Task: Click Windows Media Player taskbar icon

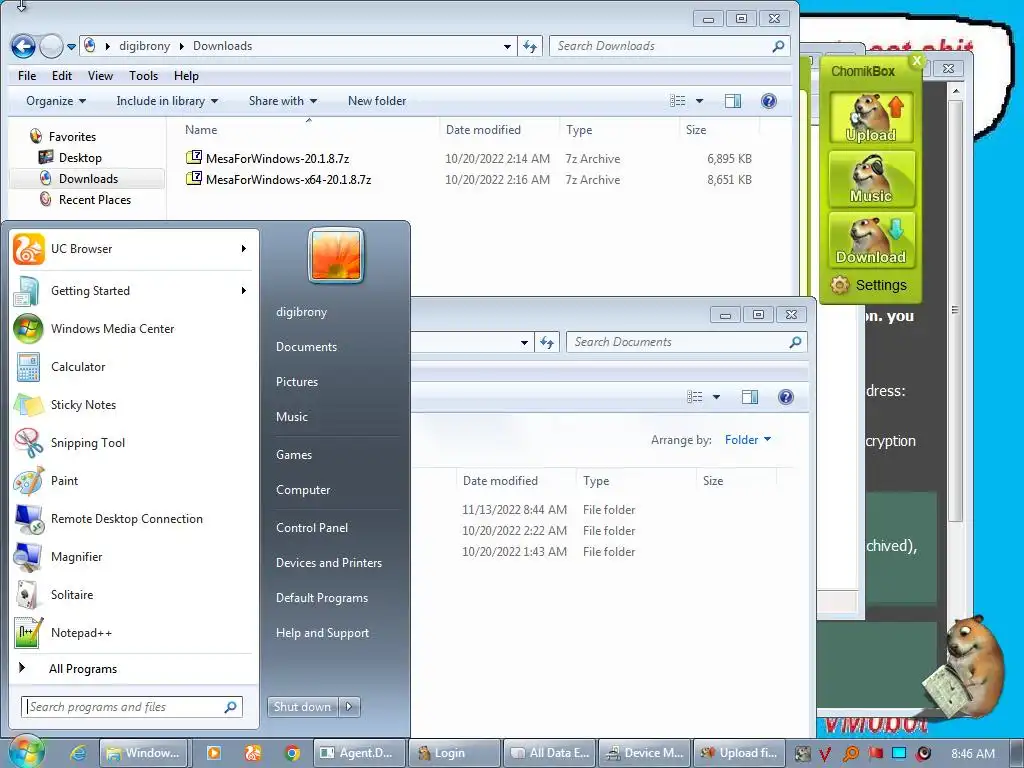Action: point(214,753)
